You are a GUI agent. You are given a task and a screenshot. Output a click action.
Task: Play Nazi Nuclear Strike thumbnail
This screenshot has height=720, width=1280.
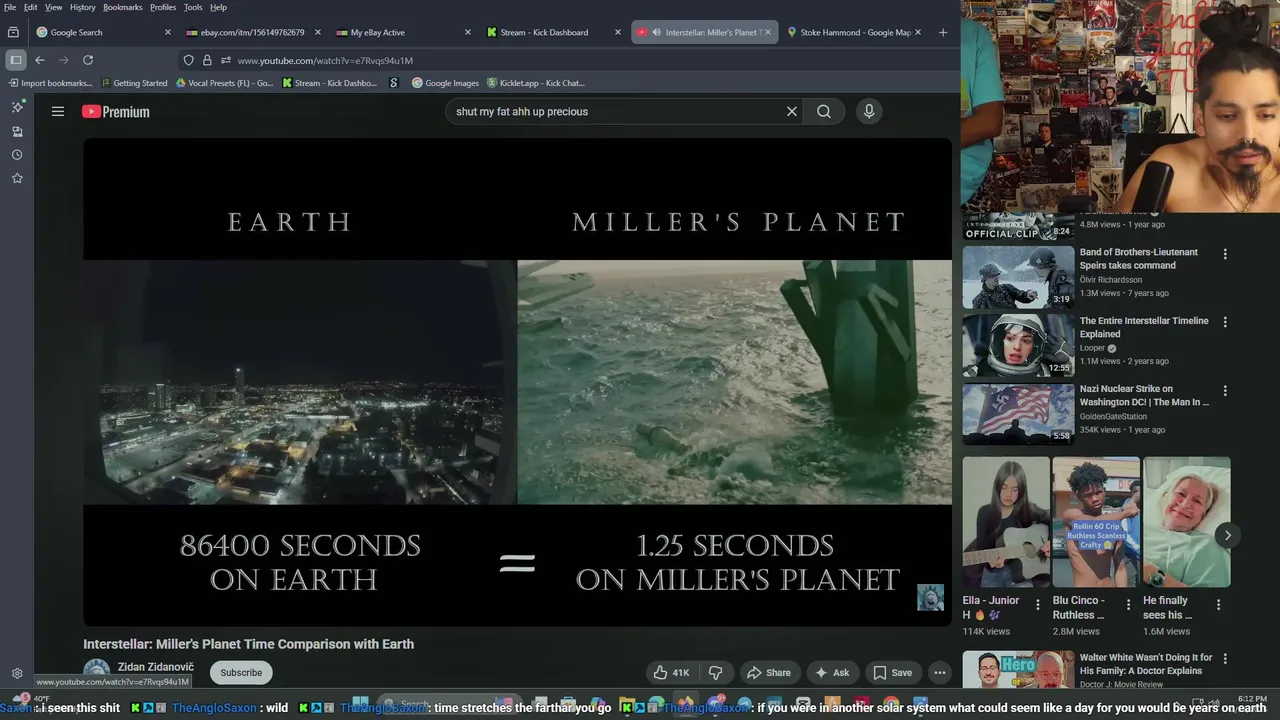click(1018, 413)
